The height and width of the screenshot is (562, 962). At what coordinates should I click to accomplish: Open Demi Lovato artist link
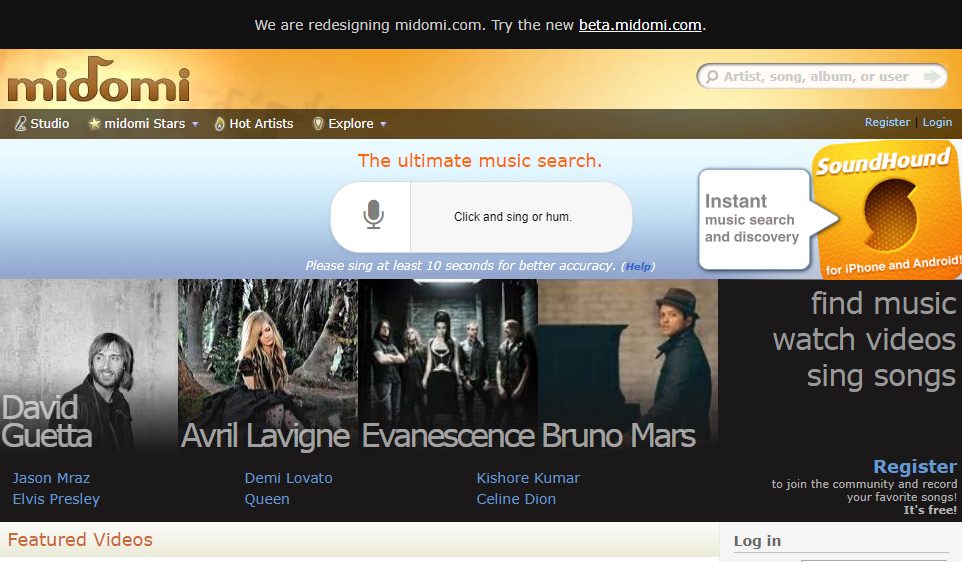pos(288,478)
